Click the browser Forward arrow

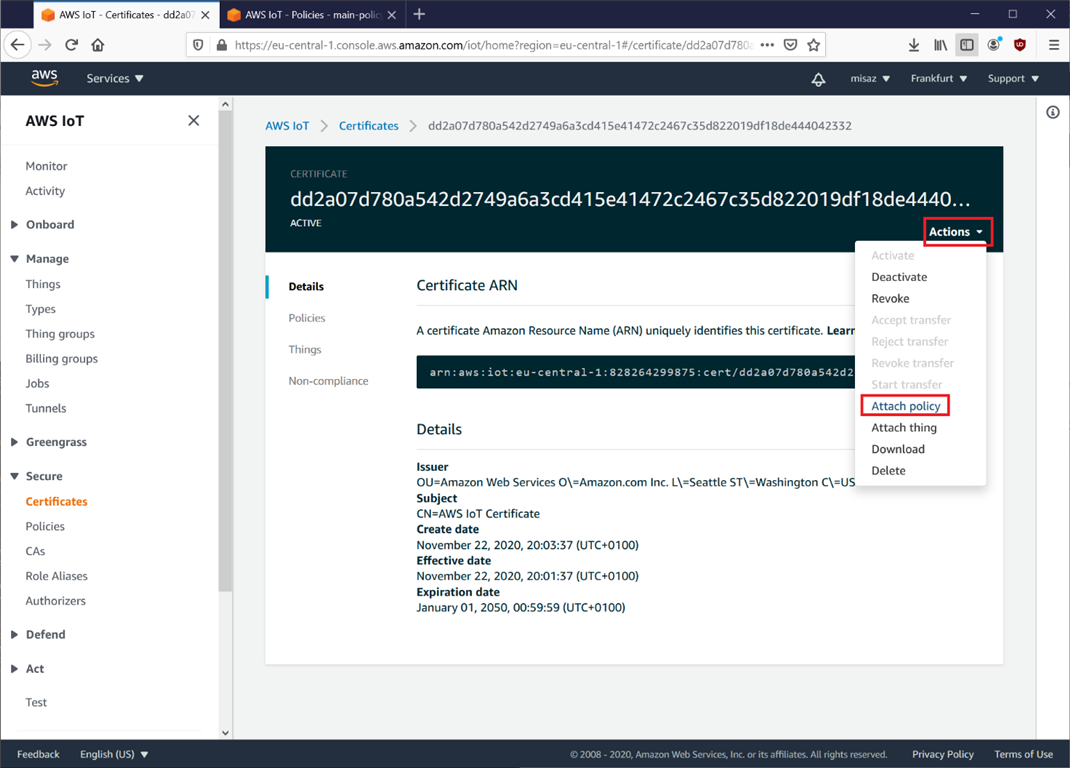[x=44, y=45]
